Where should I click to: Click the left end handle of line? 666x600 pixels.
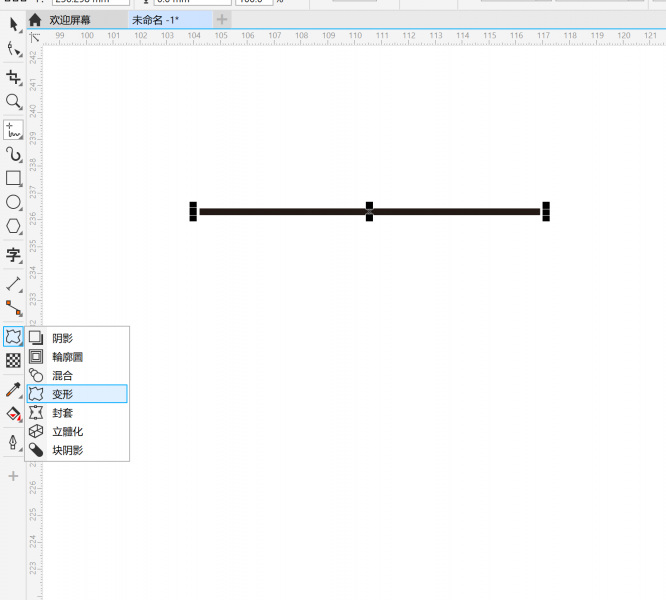193,211
